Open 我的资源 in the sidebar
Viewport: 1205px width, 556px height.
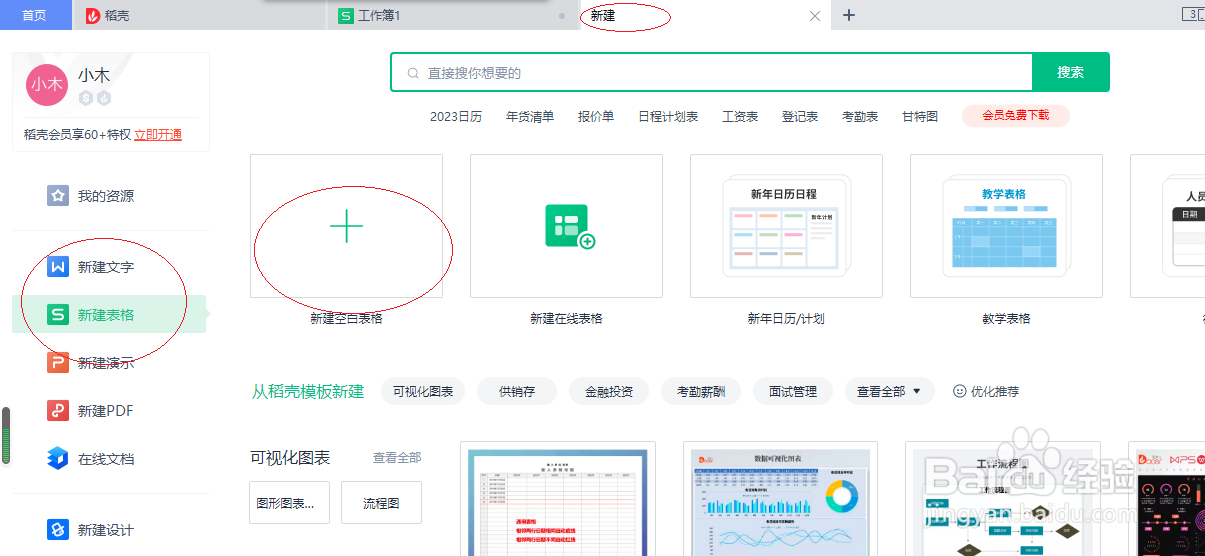(109, 196)
